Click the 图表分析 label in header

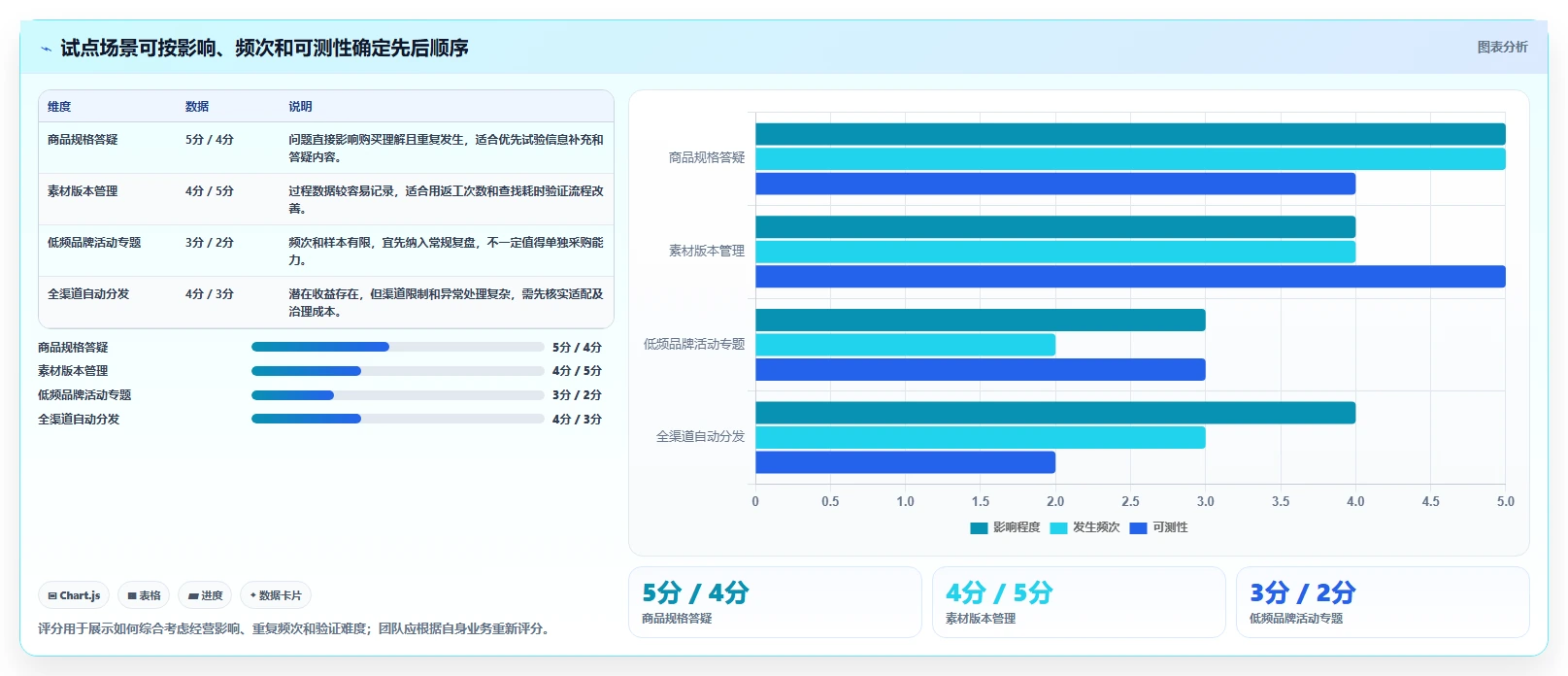pyautogui.click(x=1502, y=47)
